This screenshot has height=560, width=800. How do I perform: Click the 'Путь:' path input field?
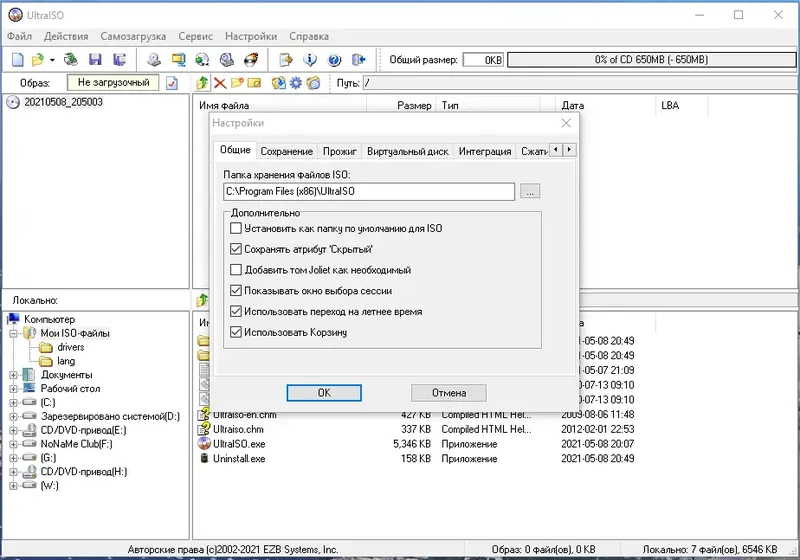(x=580, y=83)
